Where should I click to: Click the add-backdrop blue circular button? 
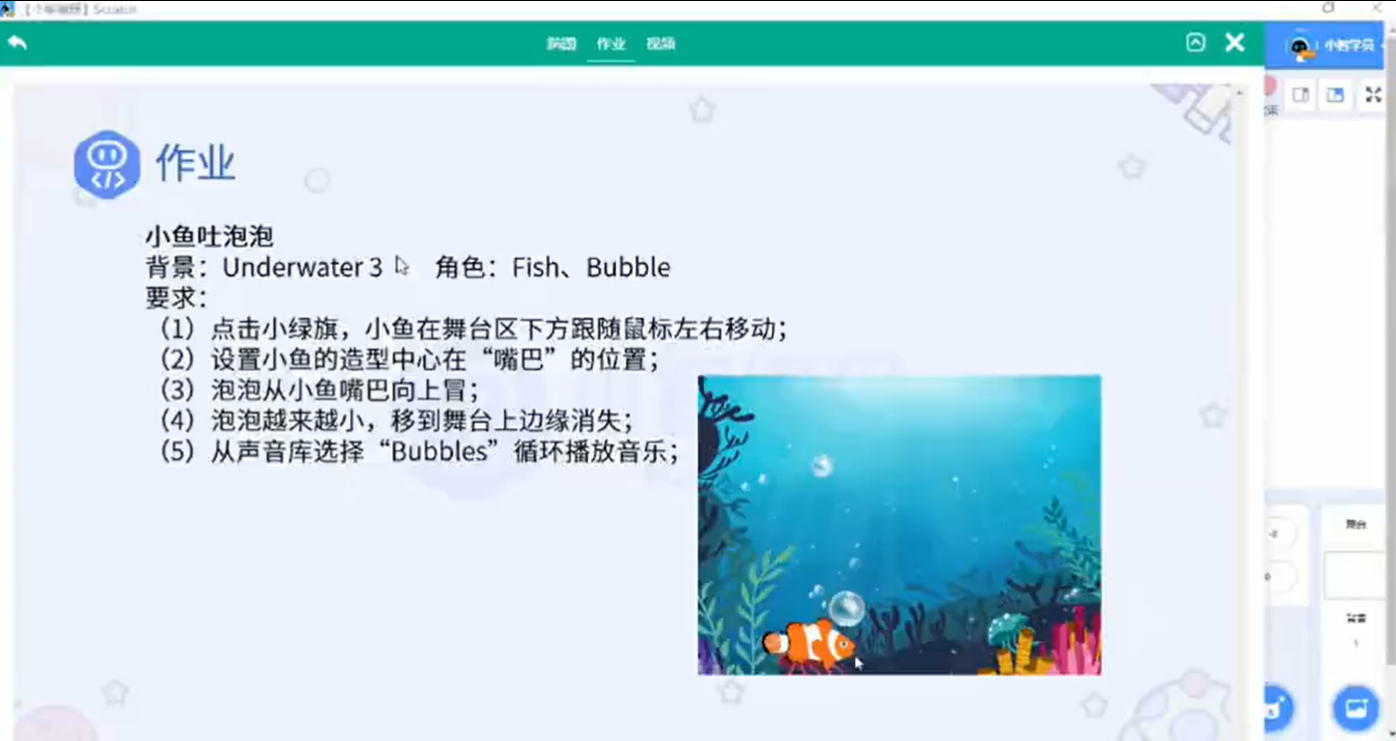[1357, 709]
